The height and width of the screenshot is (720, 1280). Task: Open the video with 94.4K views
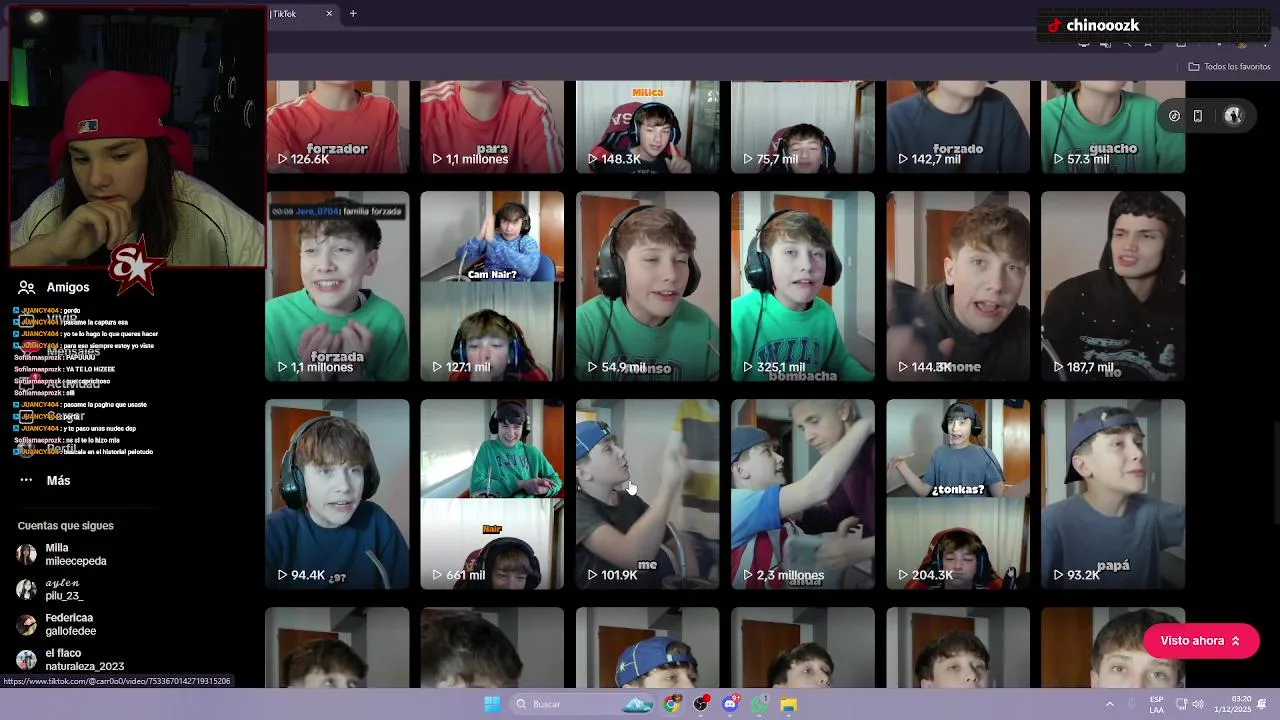click(337, 494)
